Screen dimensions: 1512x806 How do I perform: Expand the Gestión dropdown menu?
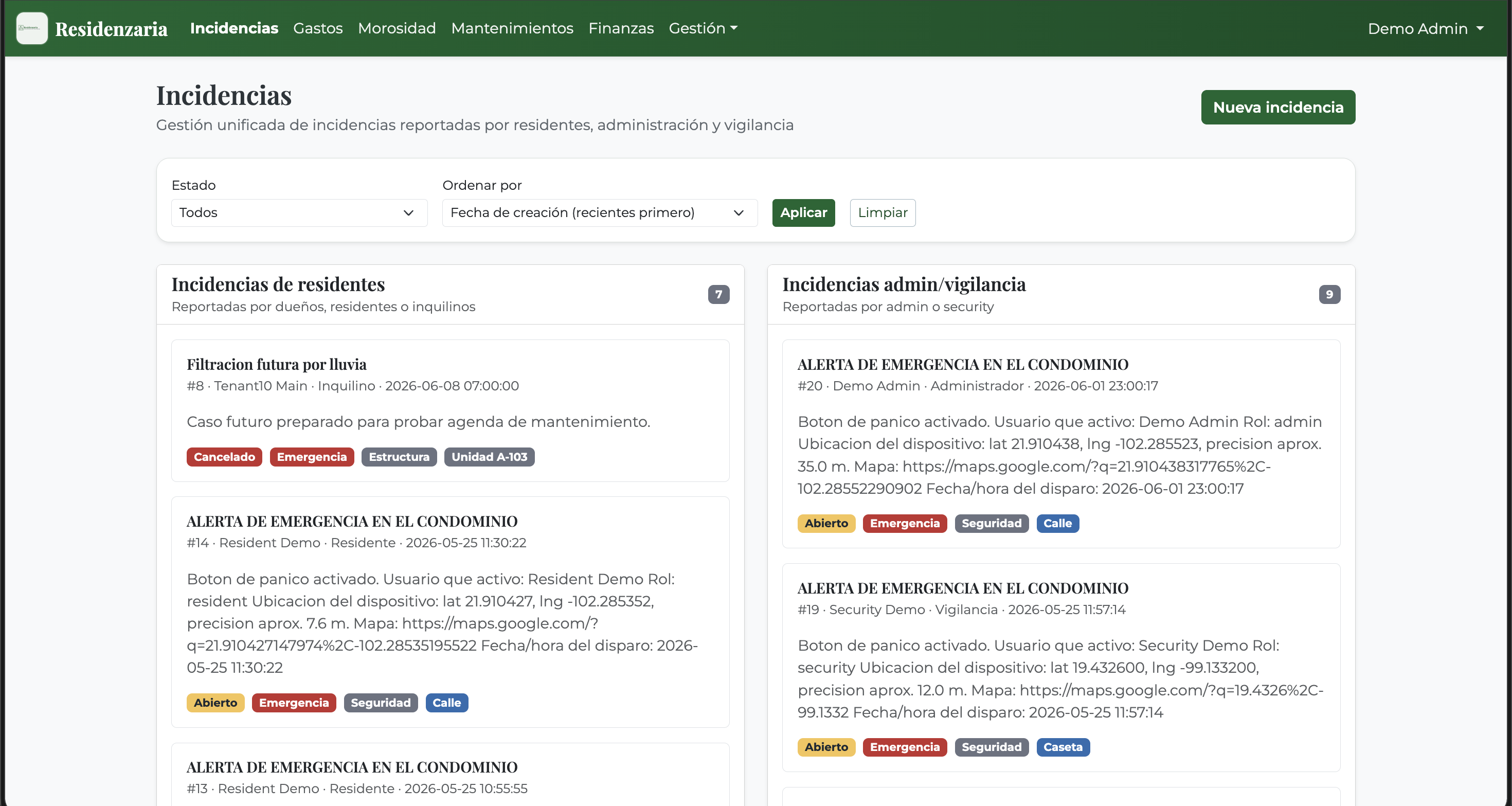703,28
